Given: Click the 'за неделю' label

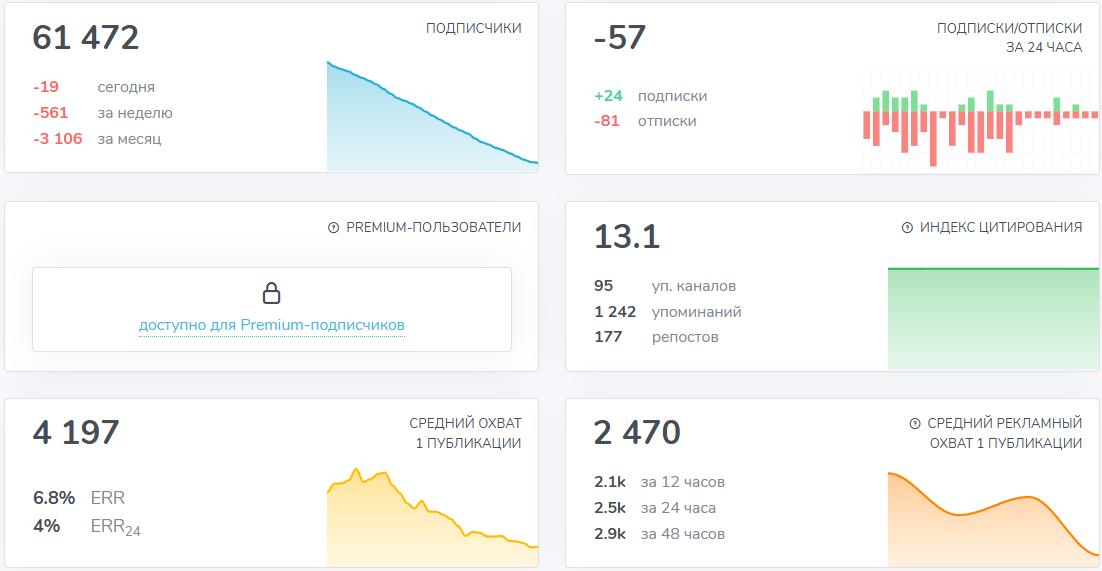Looking at the screenshot, I should point(135,113).
